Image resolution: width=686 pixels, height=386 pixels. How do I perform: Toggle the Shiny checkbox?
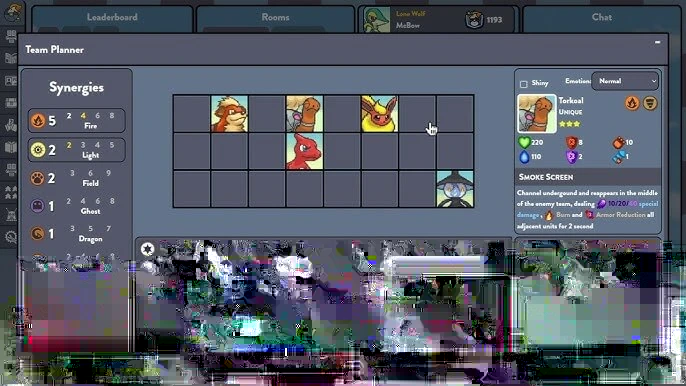click(523, 84)
